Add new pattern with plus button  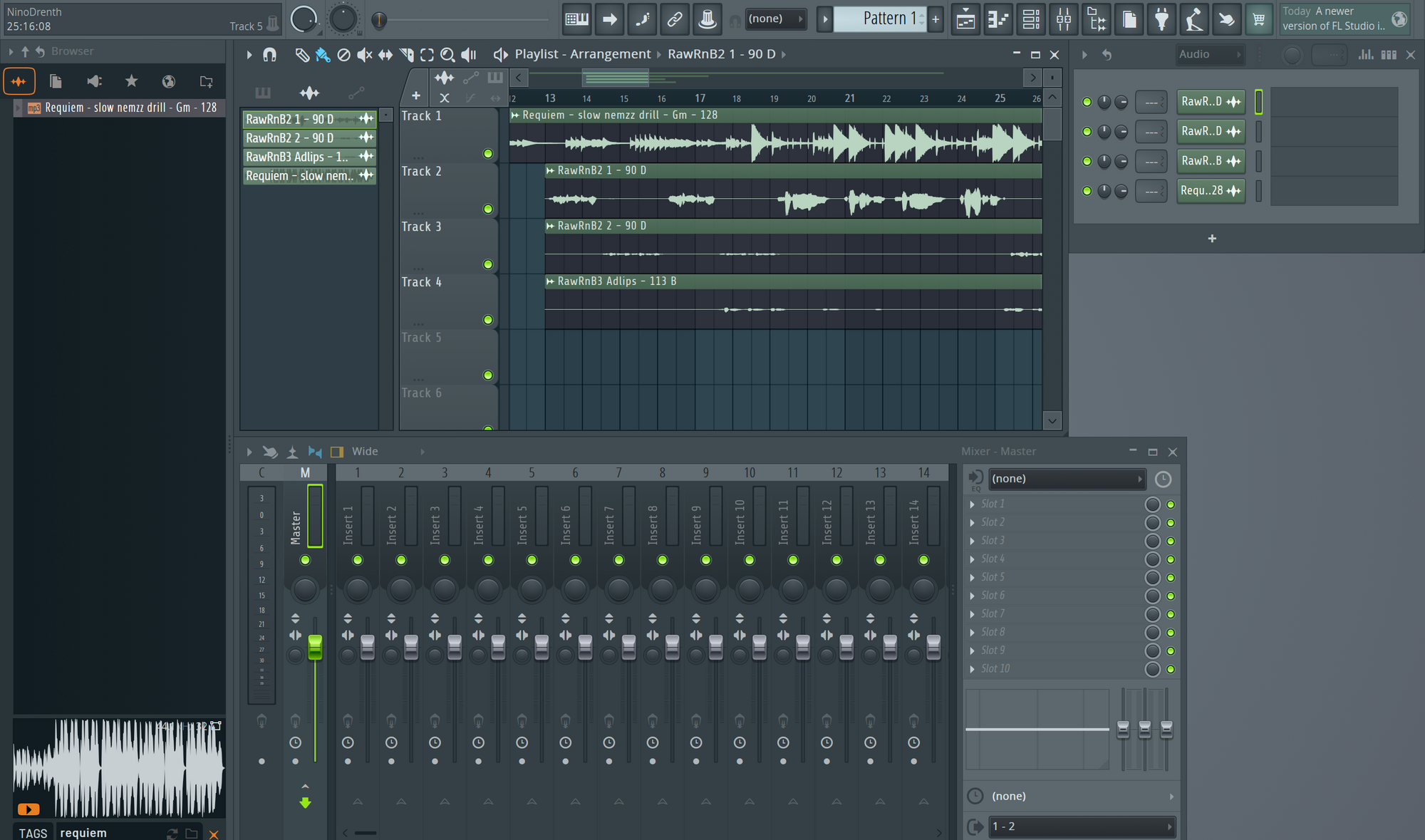click(936, 19)
